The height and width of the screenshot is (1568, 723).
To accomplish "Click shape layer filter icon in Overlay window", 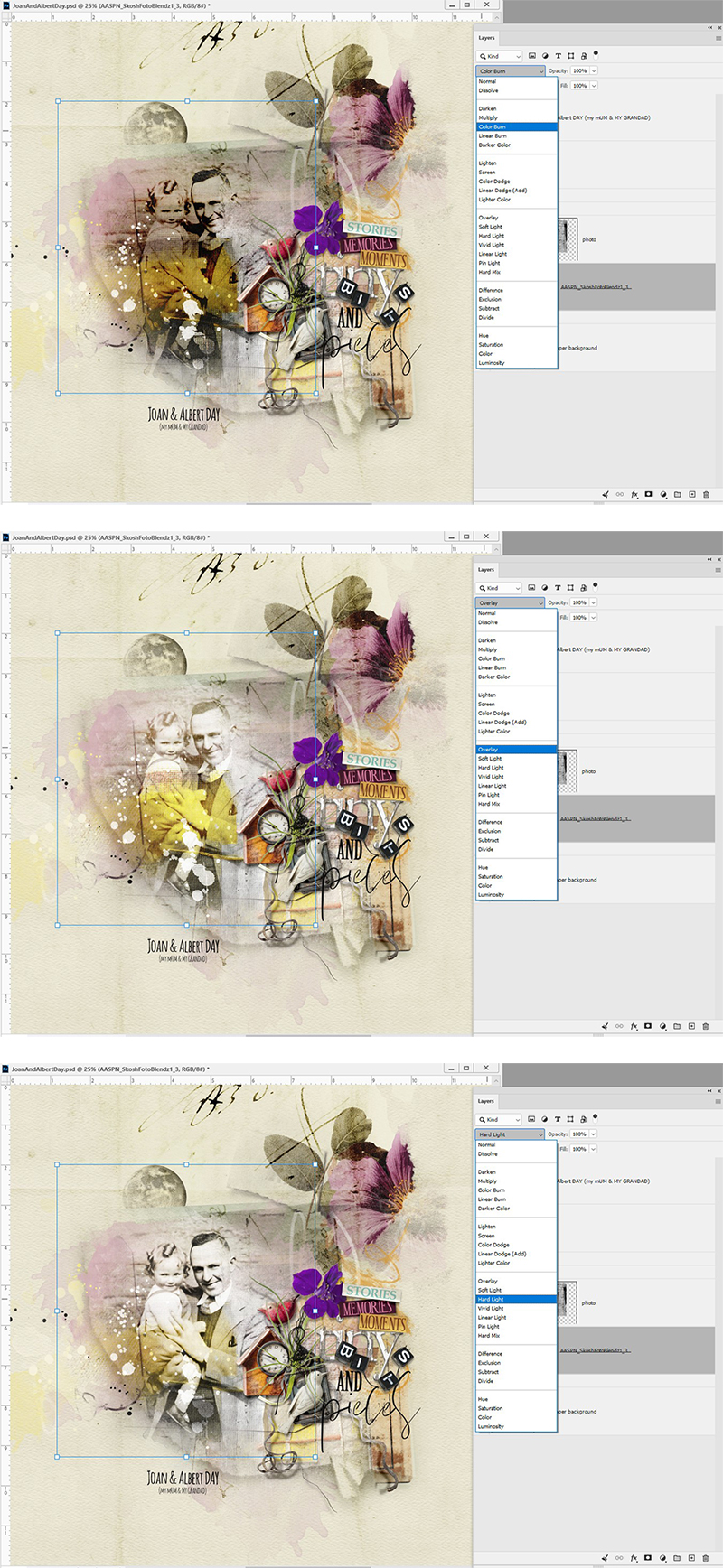I will [x=570, y=588].
